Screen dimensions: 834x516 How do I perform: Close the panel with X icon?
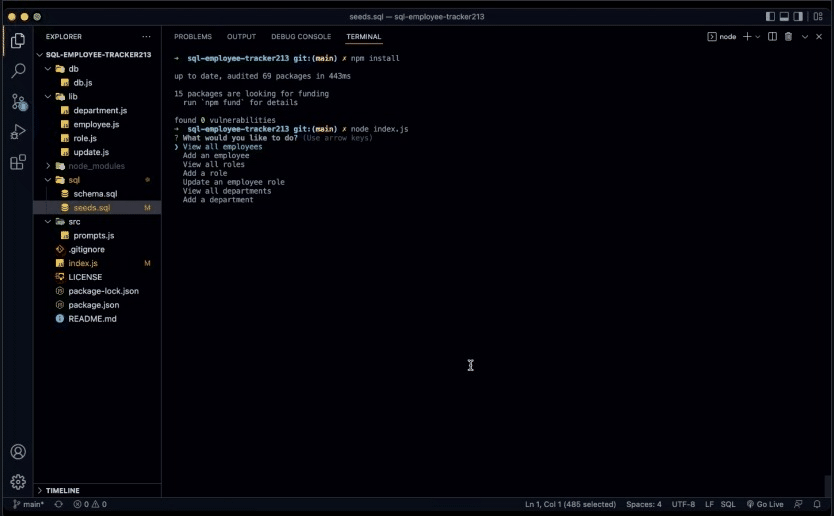(x=819, y=36)
